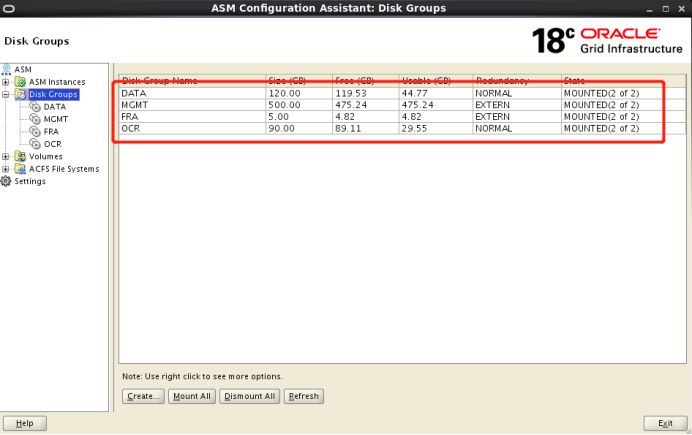Click the MGMT disk group icon in tree
This screenshot has height=435, width=692.
pyautogui.click(x=35, y=119)
